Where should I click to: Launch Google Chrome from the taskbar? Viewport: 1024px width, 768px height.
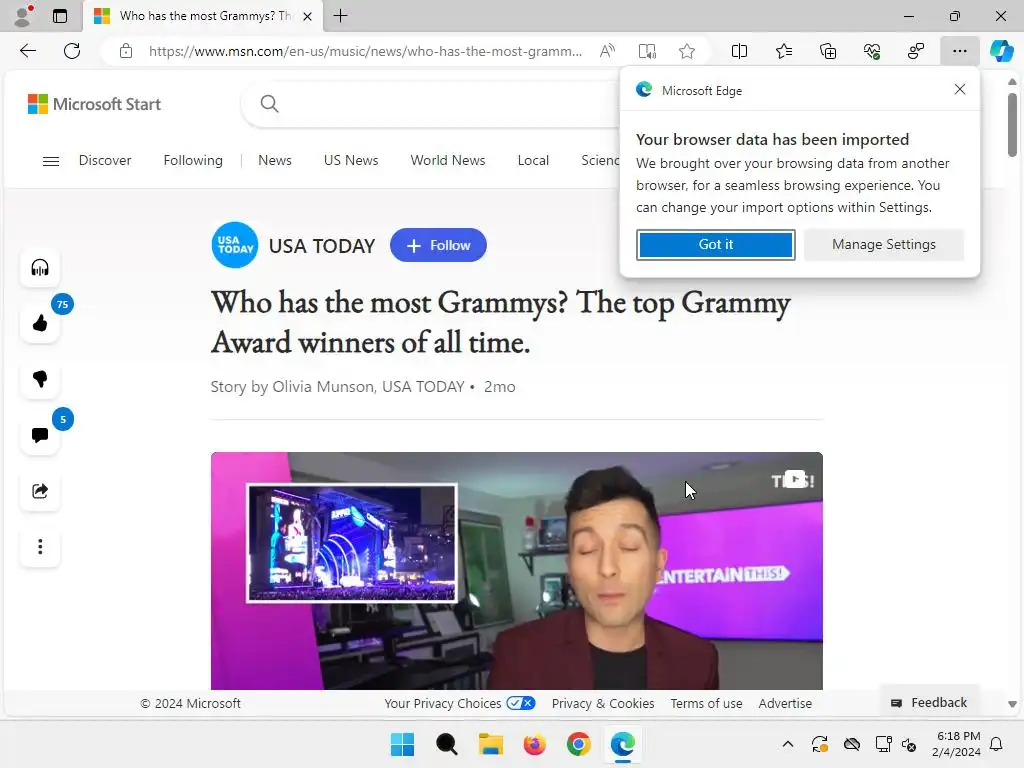coord(579,744)
